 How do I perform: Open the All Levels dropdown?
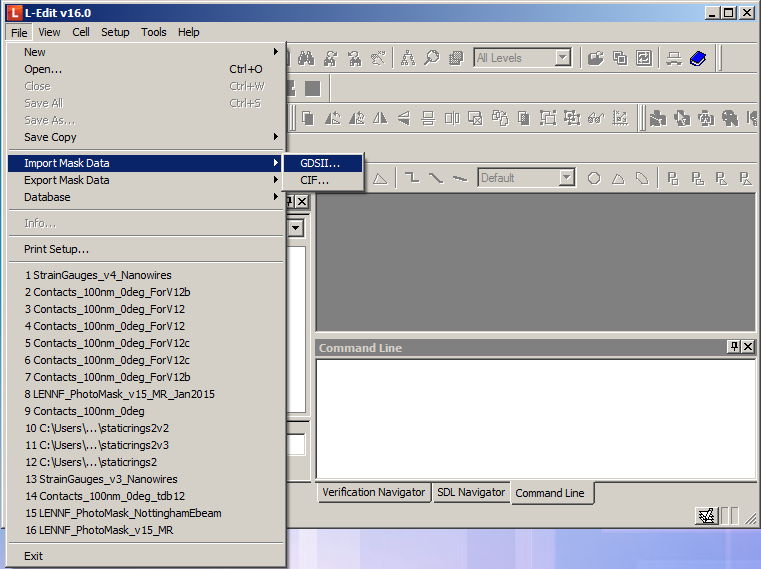(562, 58)
